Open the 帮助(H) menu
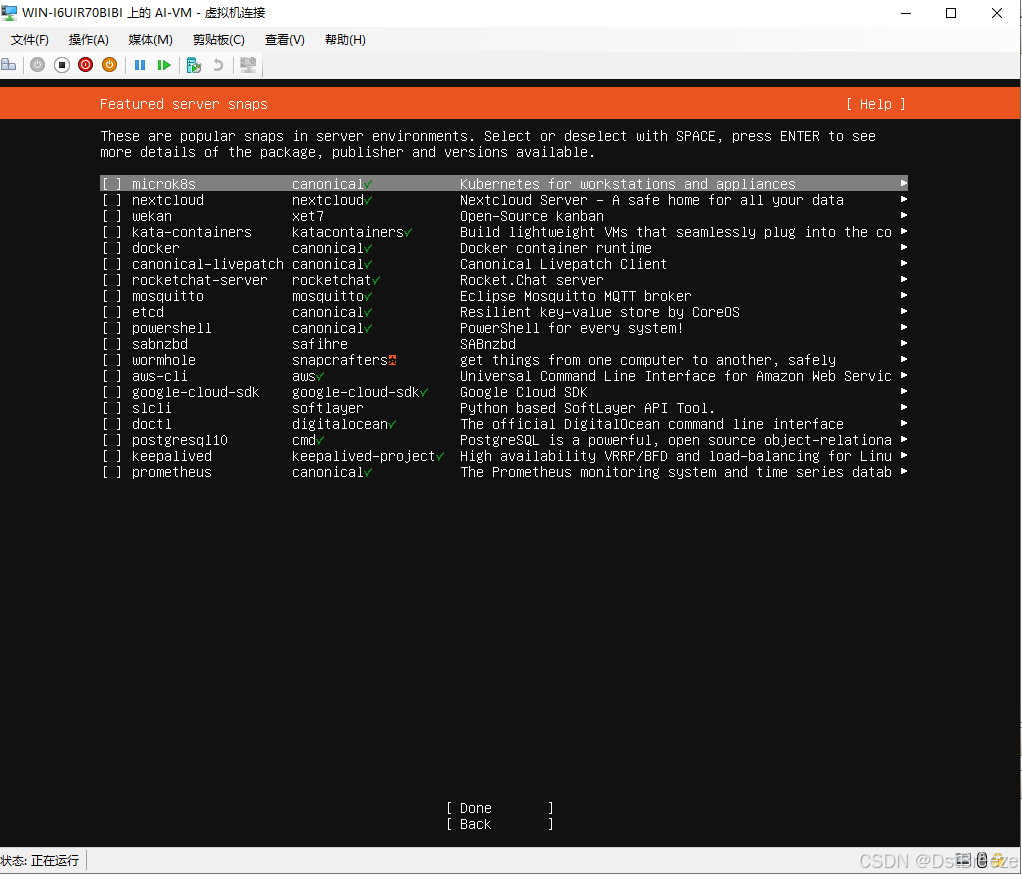Screen dimensions: 1022x879 point(345,40)
